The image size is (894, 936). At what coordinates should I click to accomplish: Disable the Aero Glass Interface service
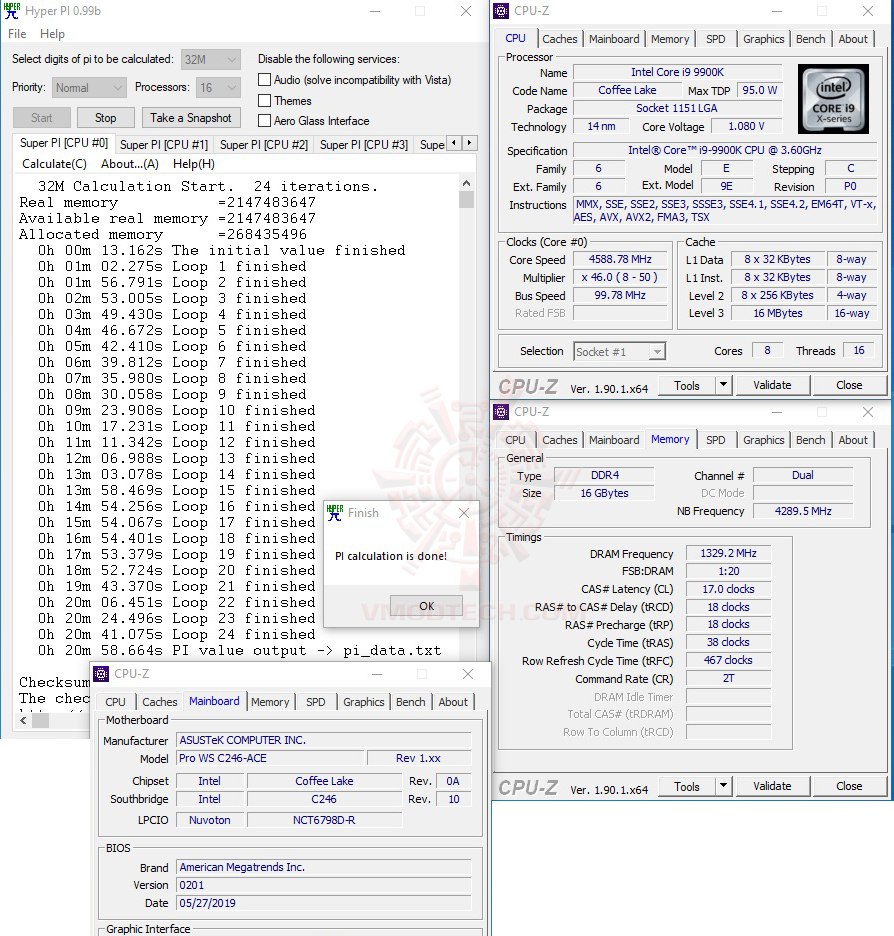click(265, 121)
